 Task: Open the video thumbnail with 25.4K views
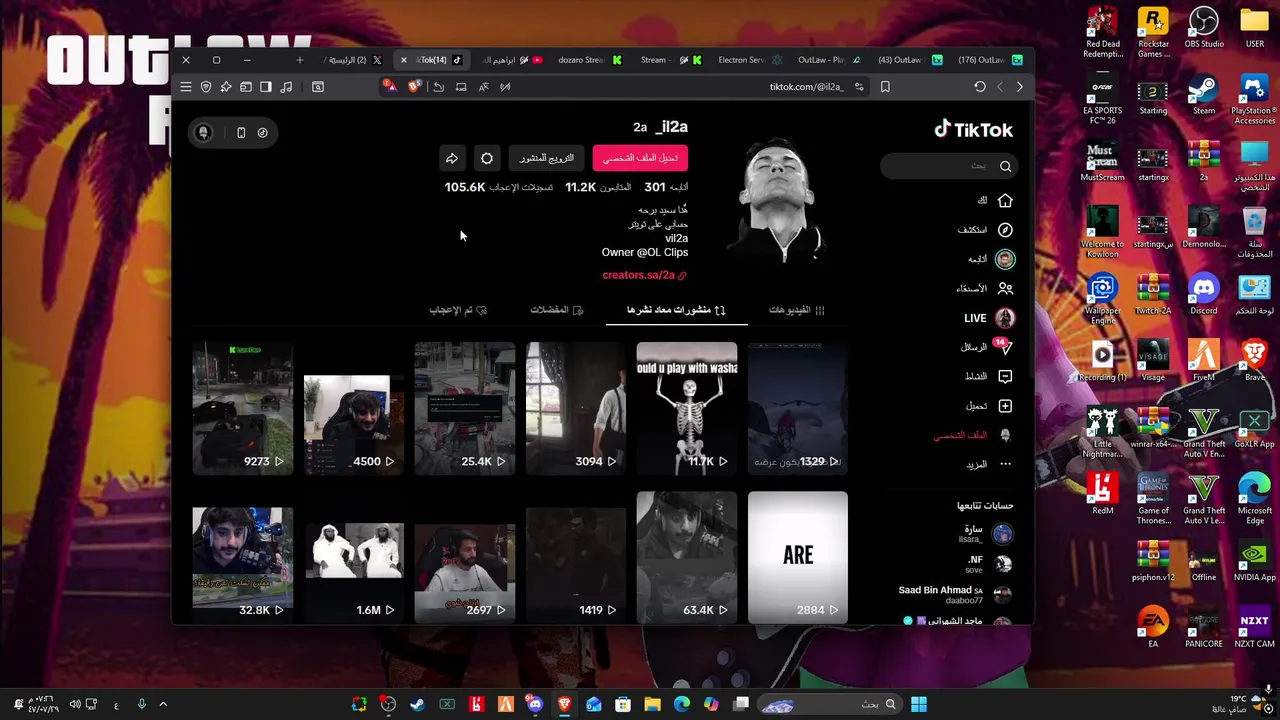[465, 408]
